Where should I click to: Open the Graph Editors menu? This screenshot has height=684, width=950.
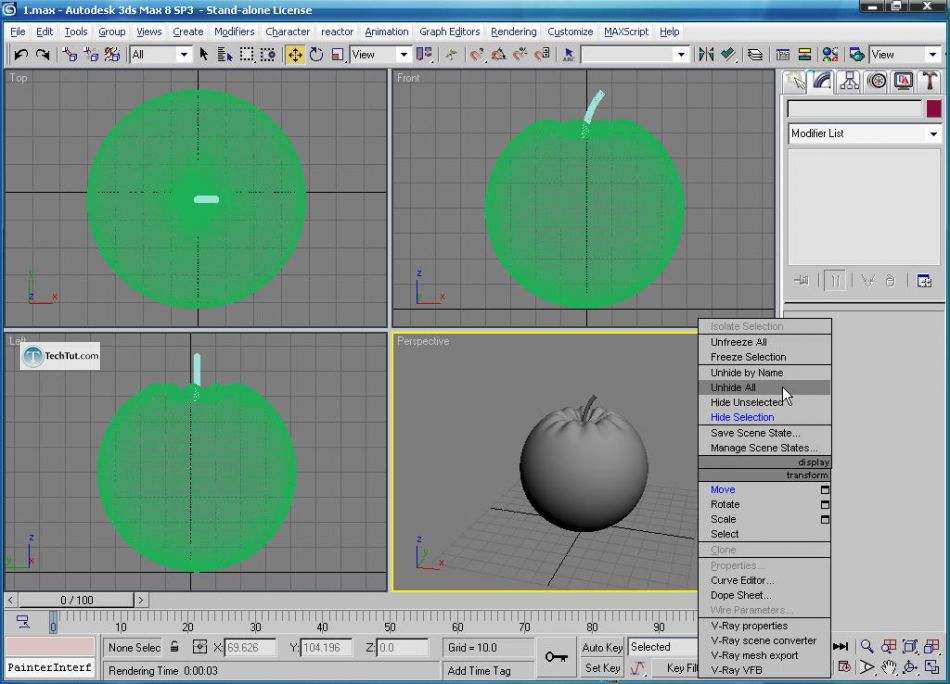click(449, 32)
